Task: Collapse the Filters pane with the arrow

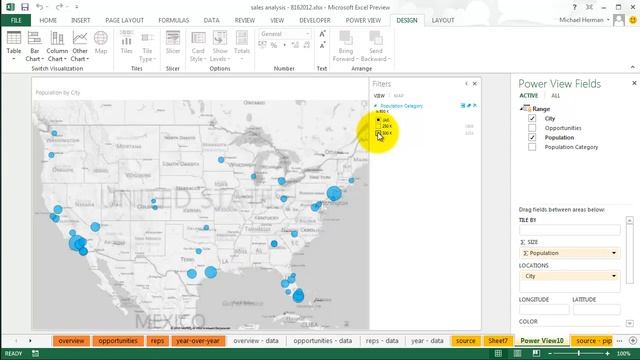Action: 467,84
